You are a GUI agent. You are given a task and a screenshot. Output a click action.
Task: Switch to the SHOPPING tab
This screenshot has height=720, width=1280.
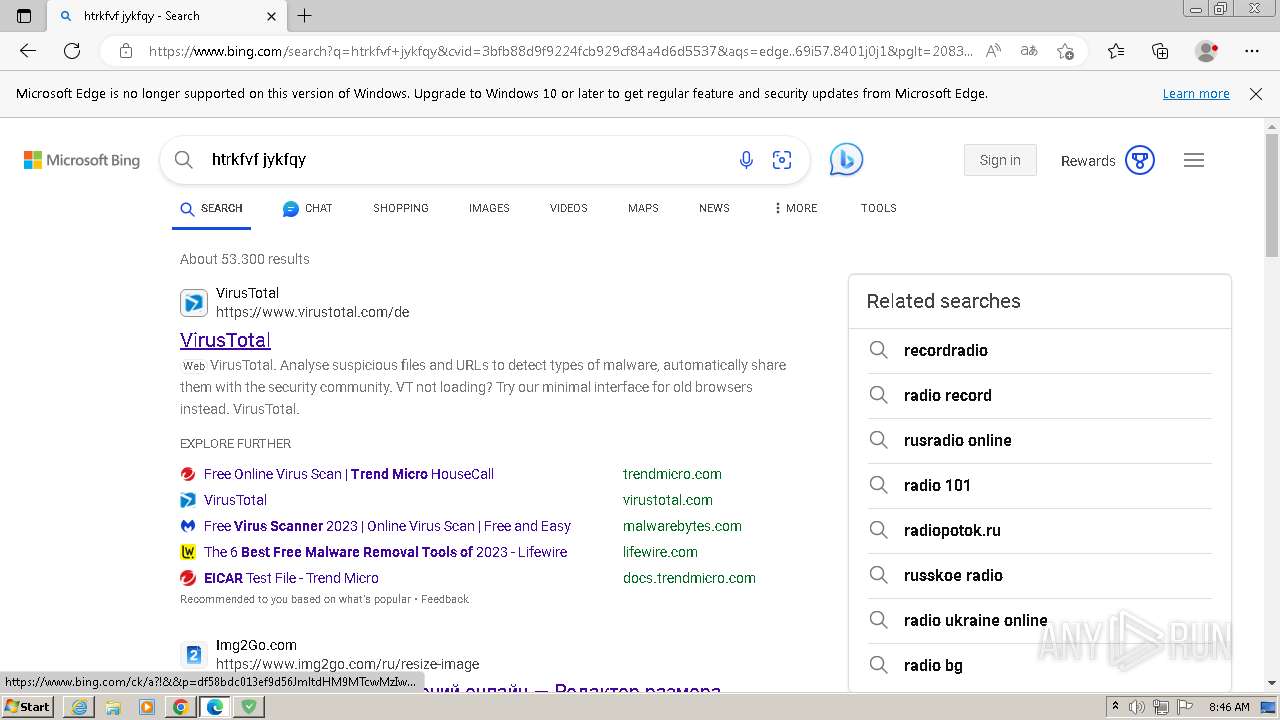tap(401, 208)
